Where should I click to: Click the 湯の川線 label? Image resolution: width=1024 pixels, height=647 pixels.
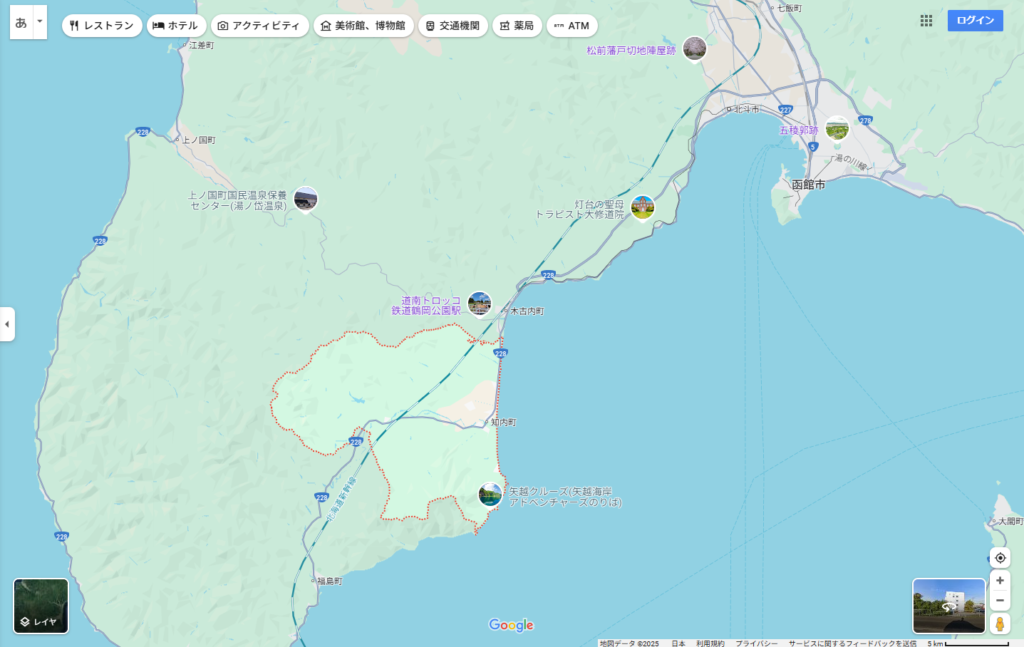(x=851, y=161)
